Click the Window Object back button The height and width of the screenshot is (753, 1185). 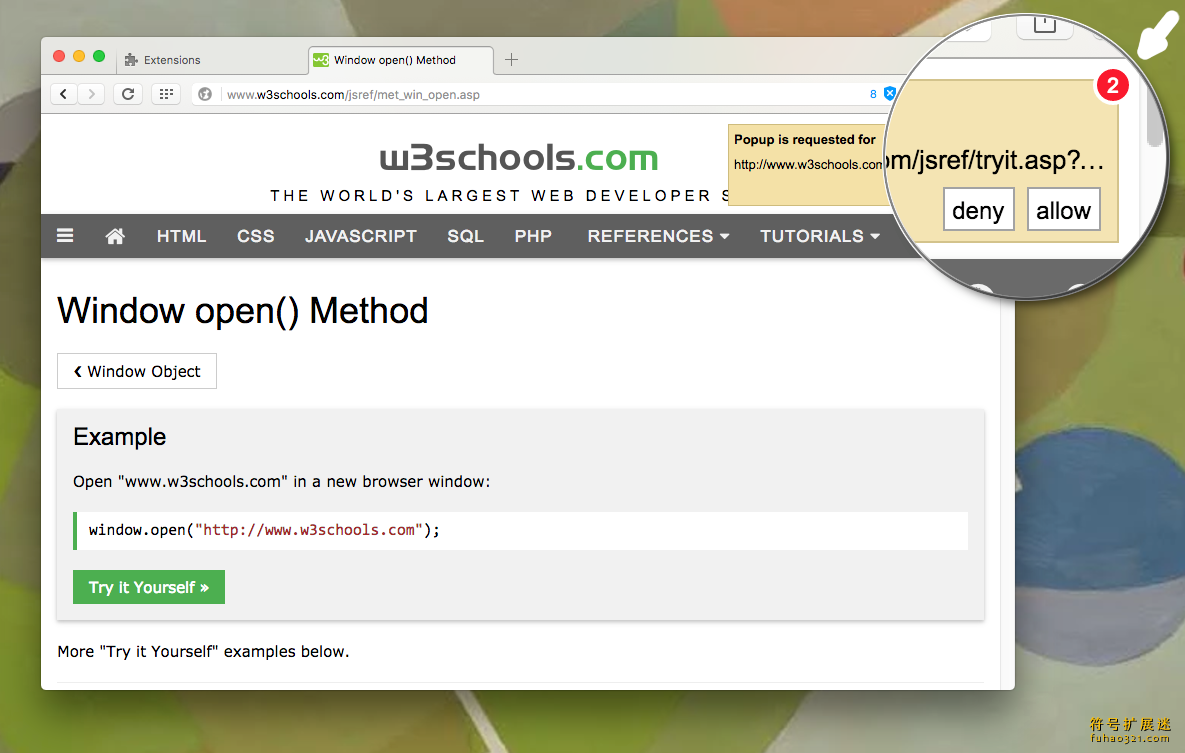tap(137, 371)
